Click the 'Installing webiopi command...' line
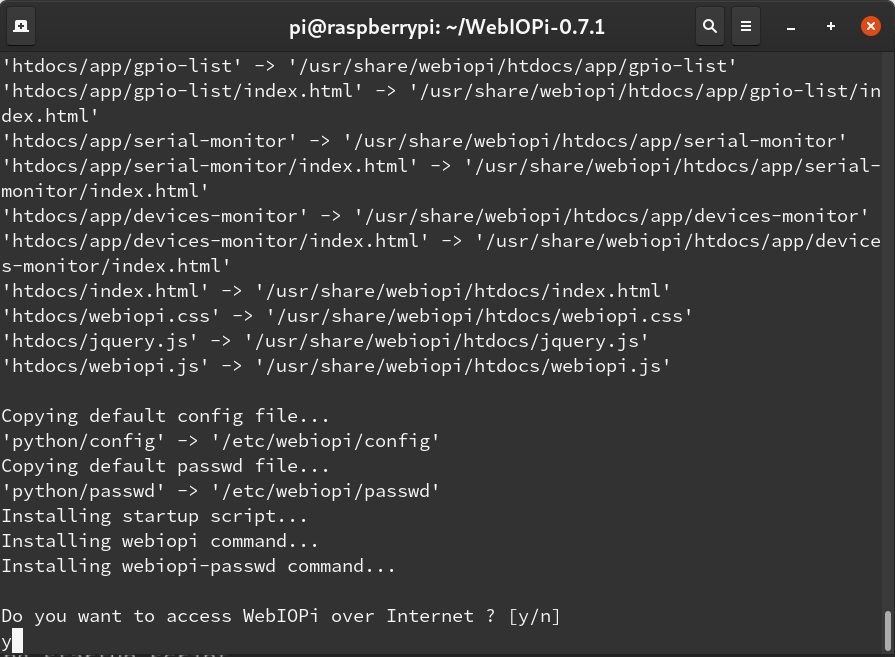Viewport: 895px width, 657px height. (160, 540)
